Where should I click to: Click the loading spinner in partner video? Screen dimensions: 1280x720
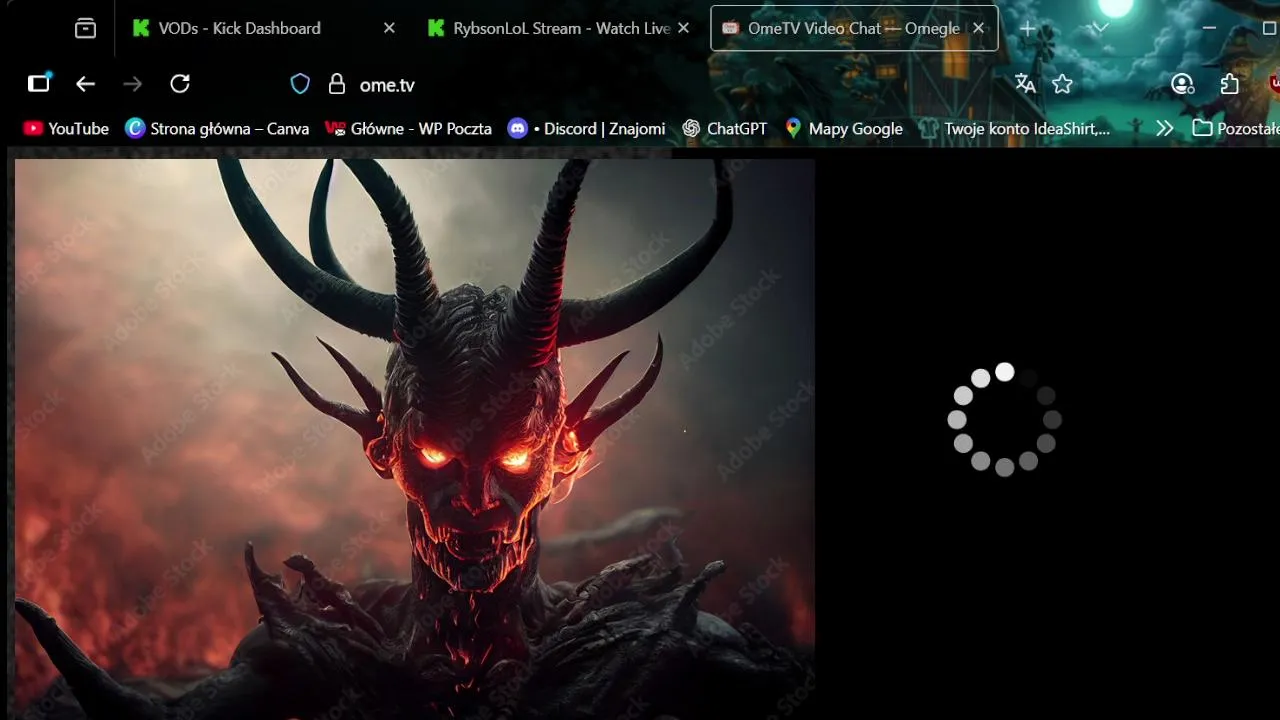tap(1004, 419)
